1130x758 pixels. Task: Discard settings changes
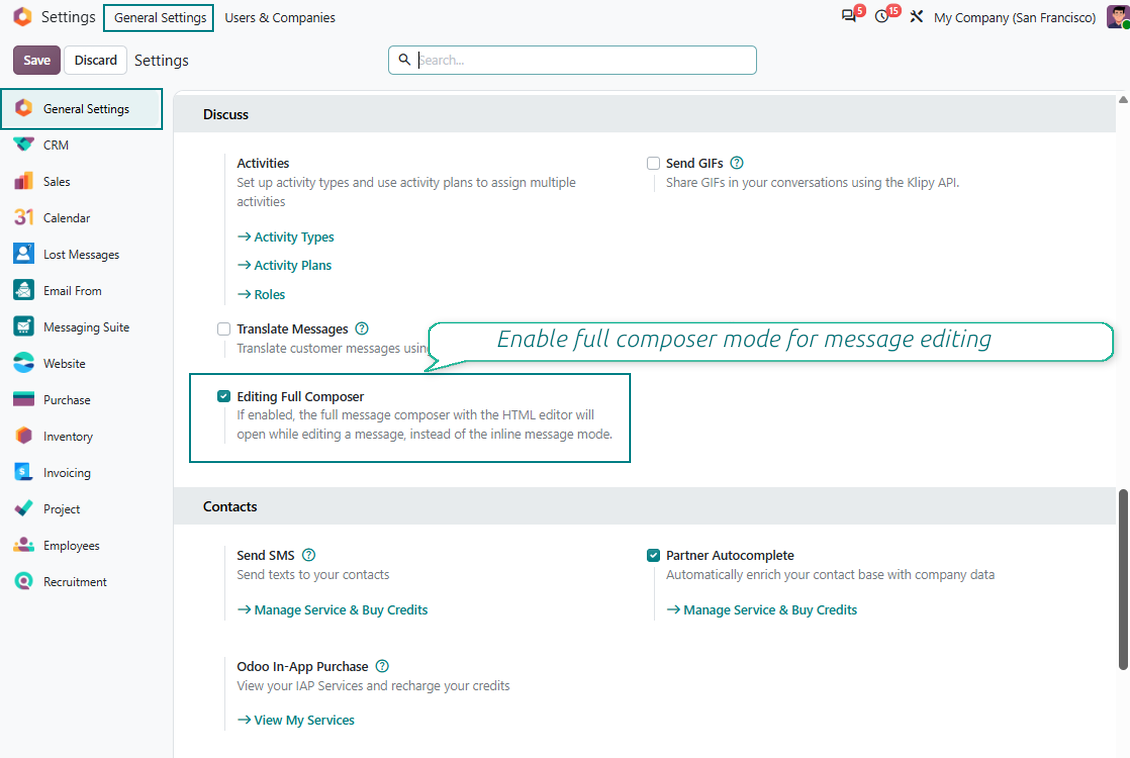pyautogui.click(x=95, y=60)
